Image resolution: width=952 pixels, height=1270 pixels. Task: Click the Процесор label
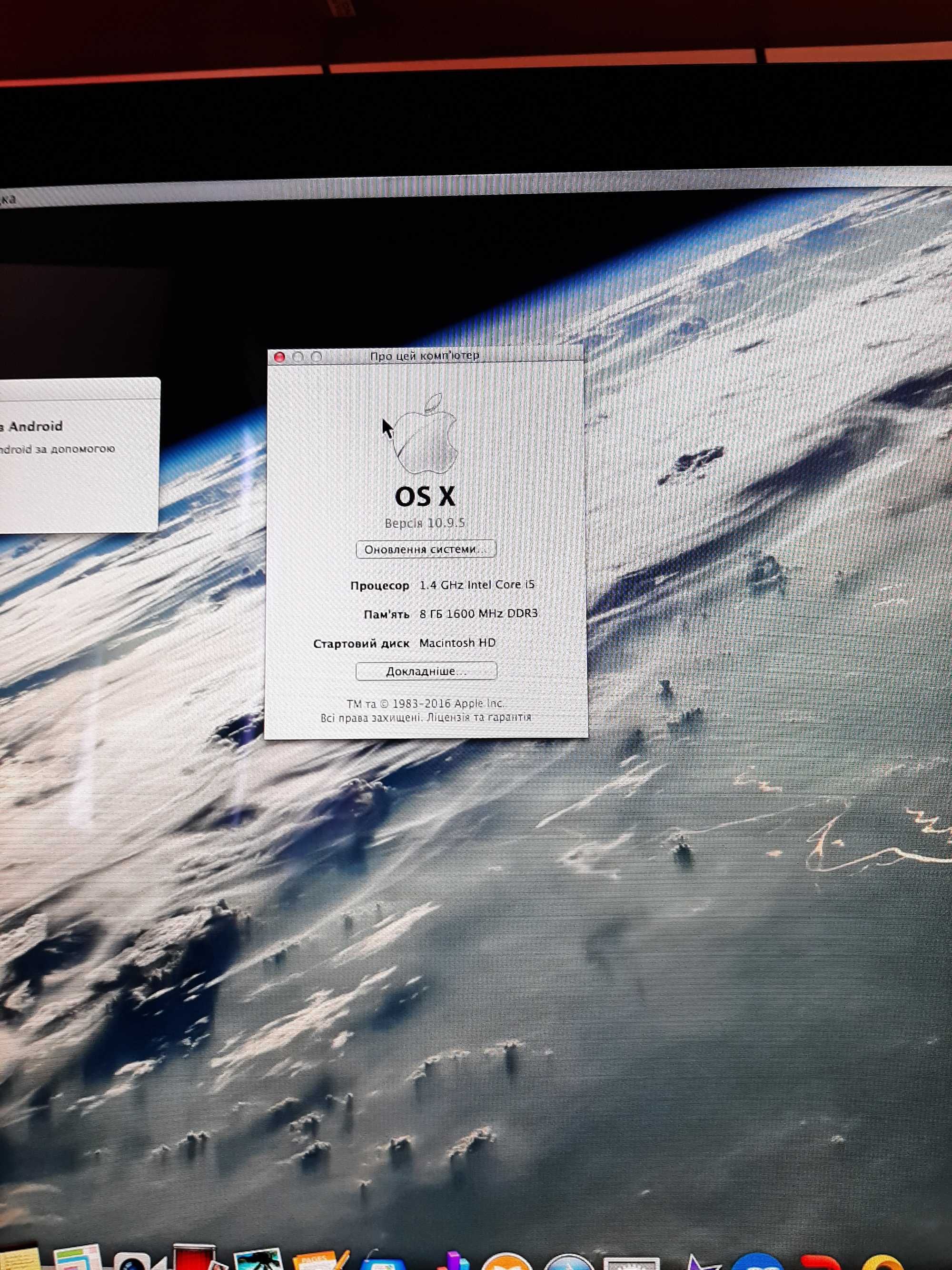click(x=379, y=586)
